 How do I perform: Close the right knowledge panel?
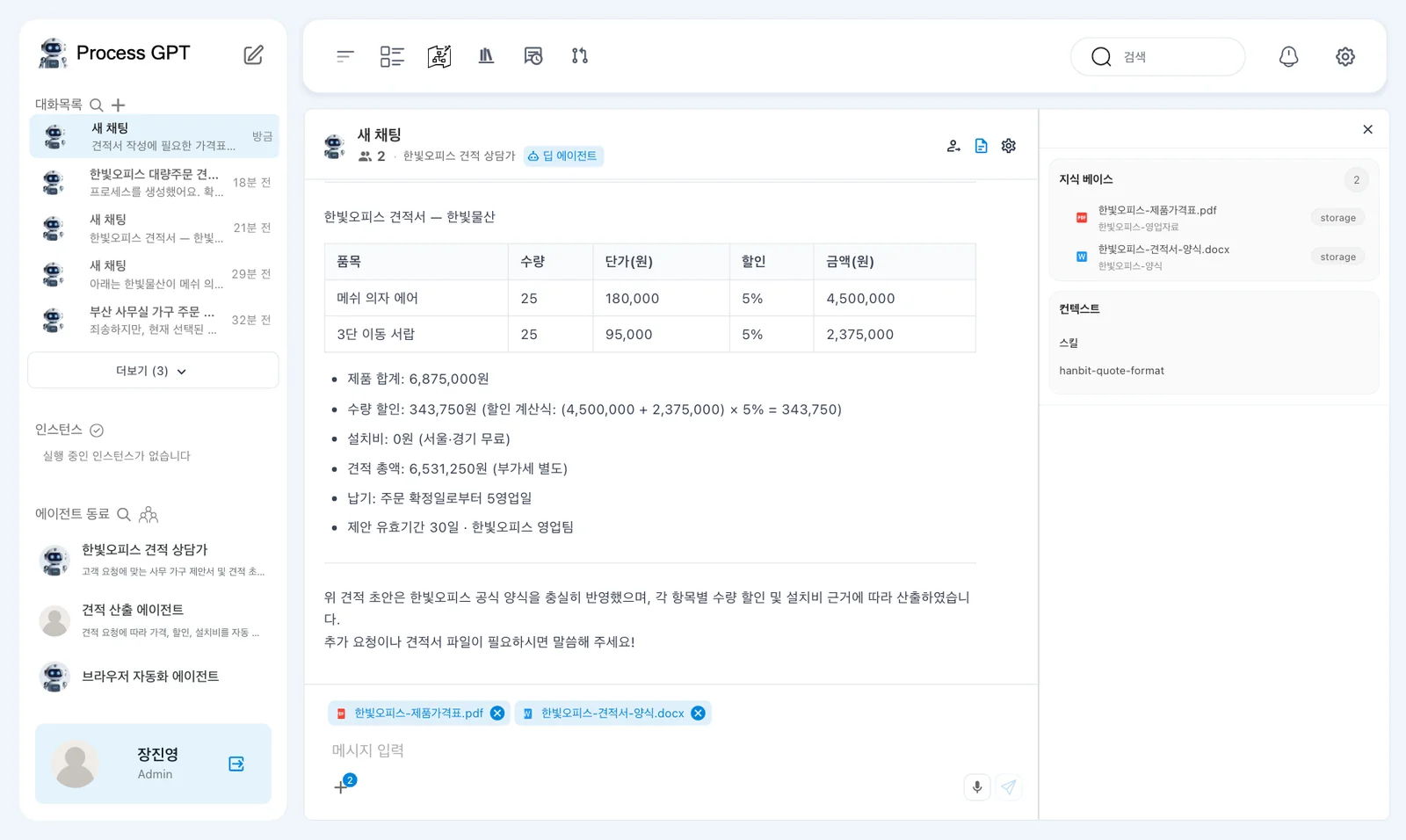click(1368, 129)
